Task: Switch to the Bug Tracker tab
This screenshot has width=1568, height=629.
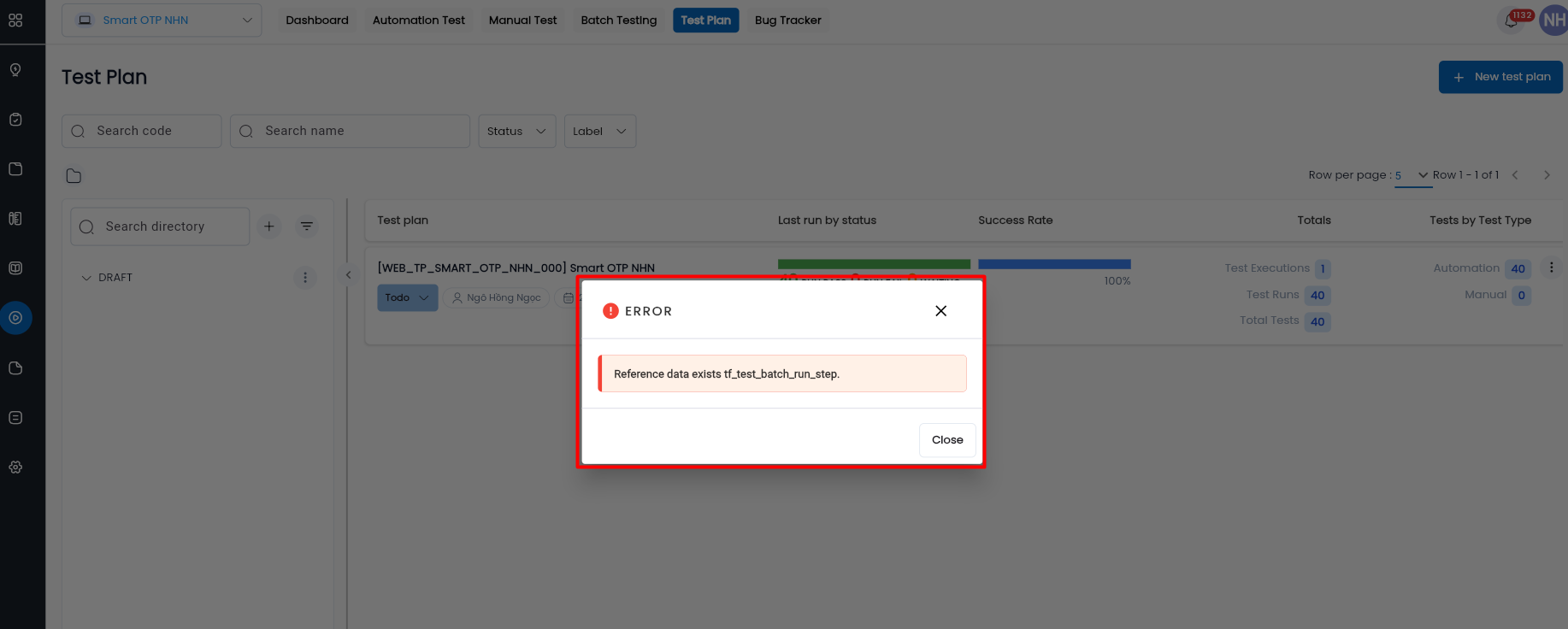Action: click(787, 21)
